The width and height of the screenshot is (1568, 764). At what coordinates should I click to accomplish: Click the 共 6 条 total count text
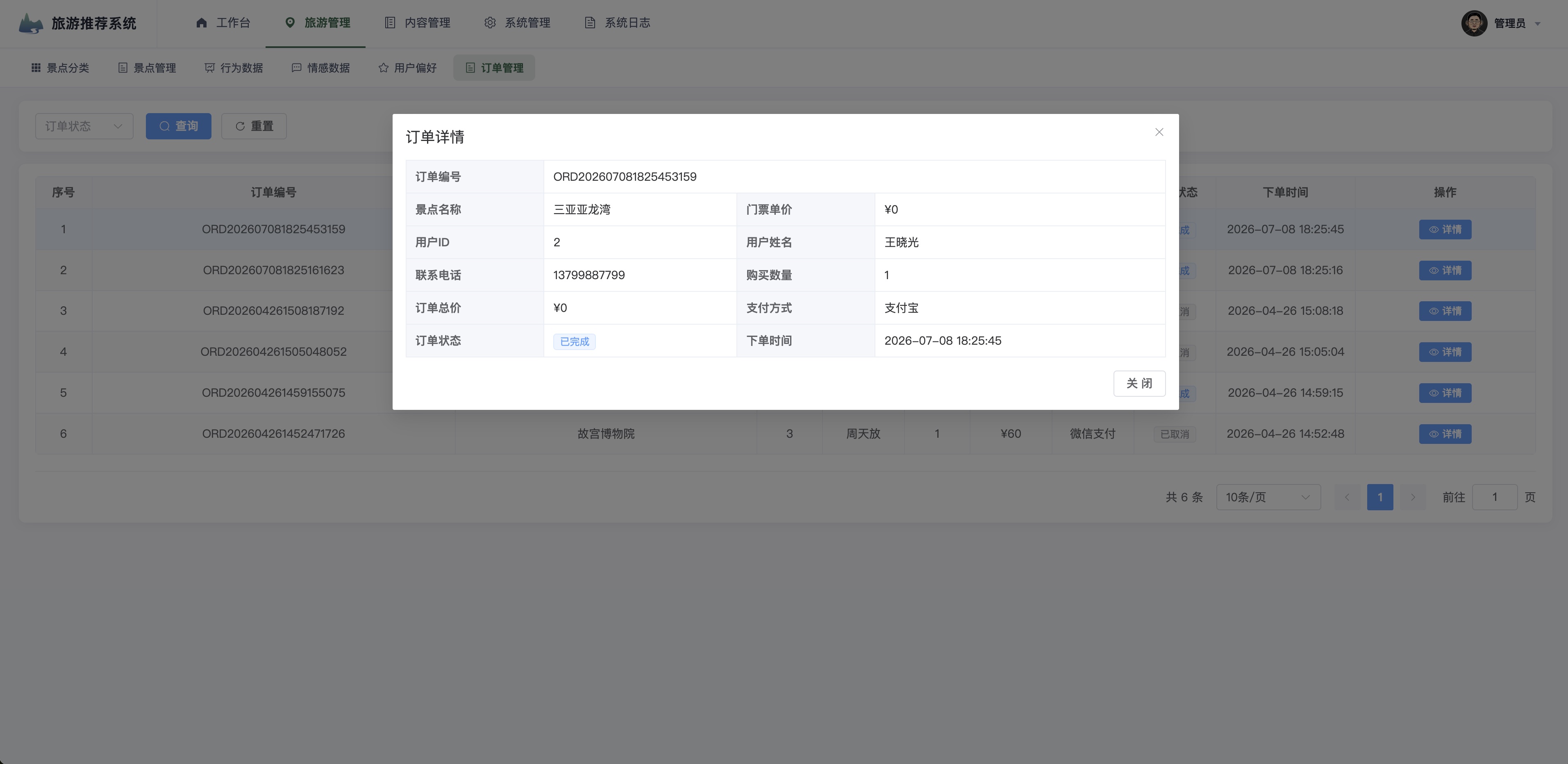click(1184, 497)
